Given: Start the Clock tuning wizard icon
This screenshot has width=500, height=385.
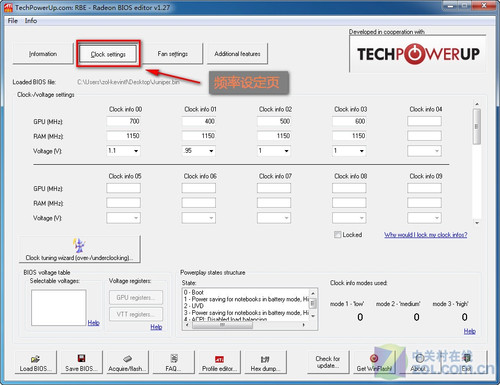Looking at the screenshot, I should tap(79, 246).
